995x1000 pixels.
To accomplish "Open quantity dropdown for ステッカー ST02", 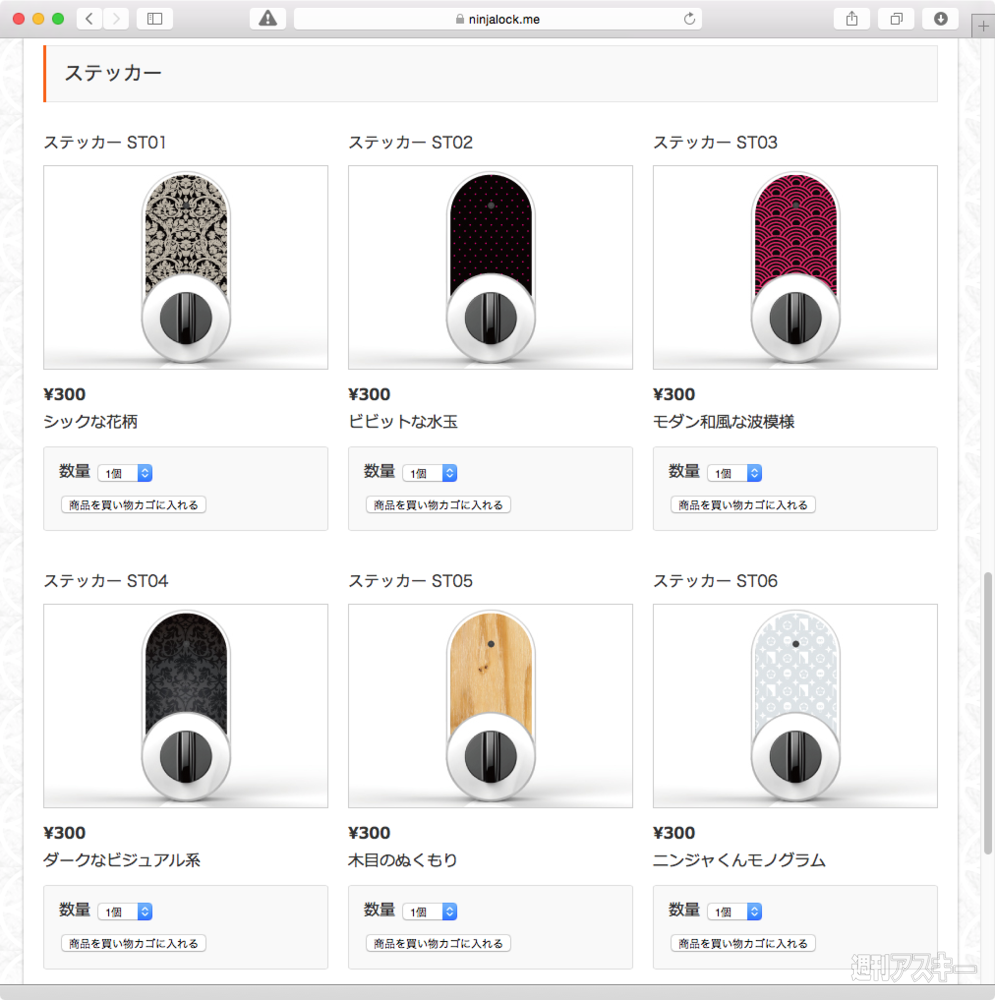I will 430,473.
